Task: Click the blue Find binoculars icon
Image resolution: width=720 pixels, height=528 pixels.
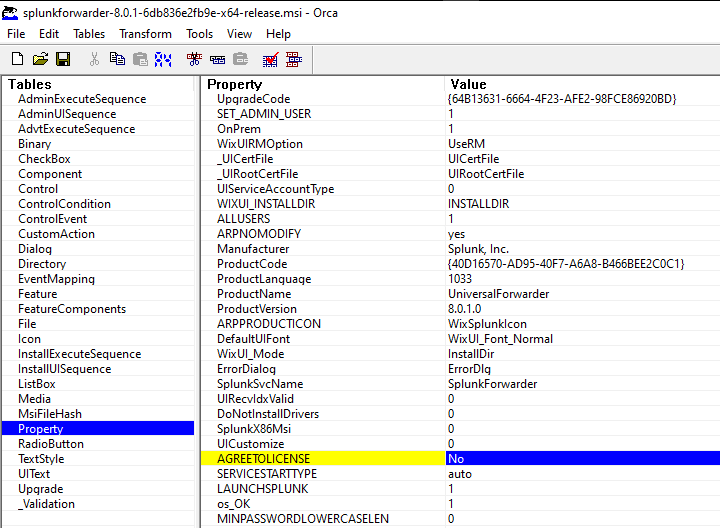Action: pyautogui.click(x=163, y=60)
